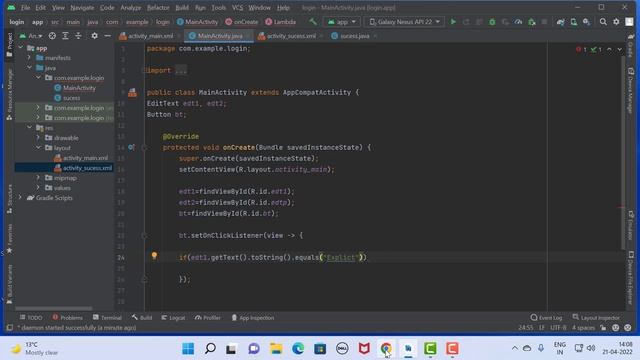The image size is (640, 360).
Task: Open Microsoft Edge from the taskbar
Action: [x=298, y=349]
